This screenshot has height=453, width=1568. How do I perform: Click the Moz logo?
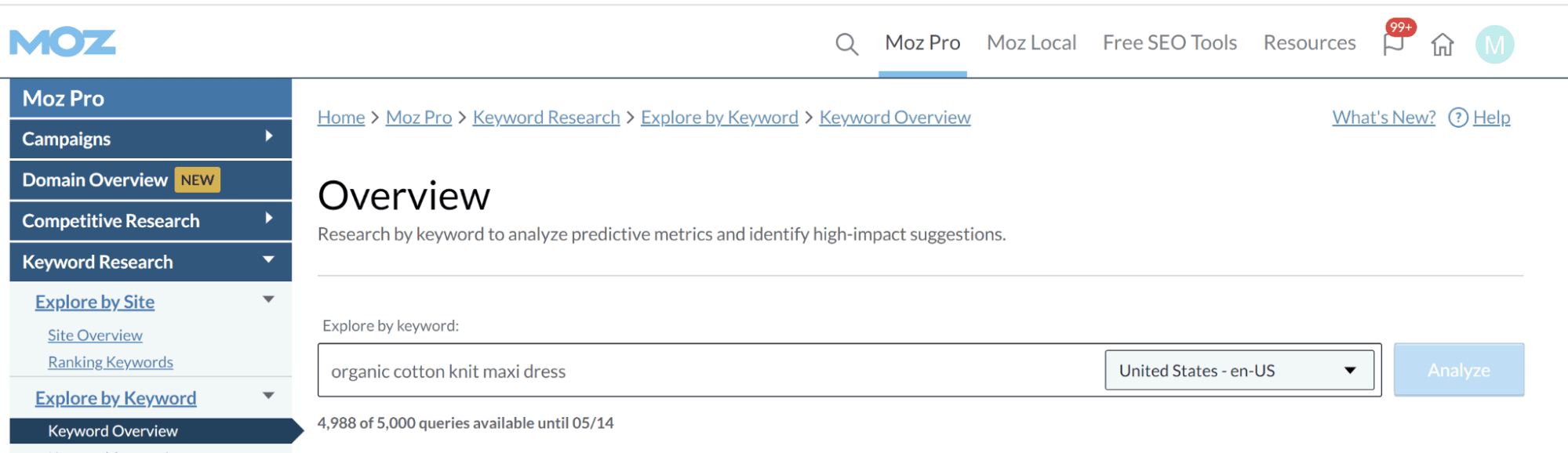[63, 42]
